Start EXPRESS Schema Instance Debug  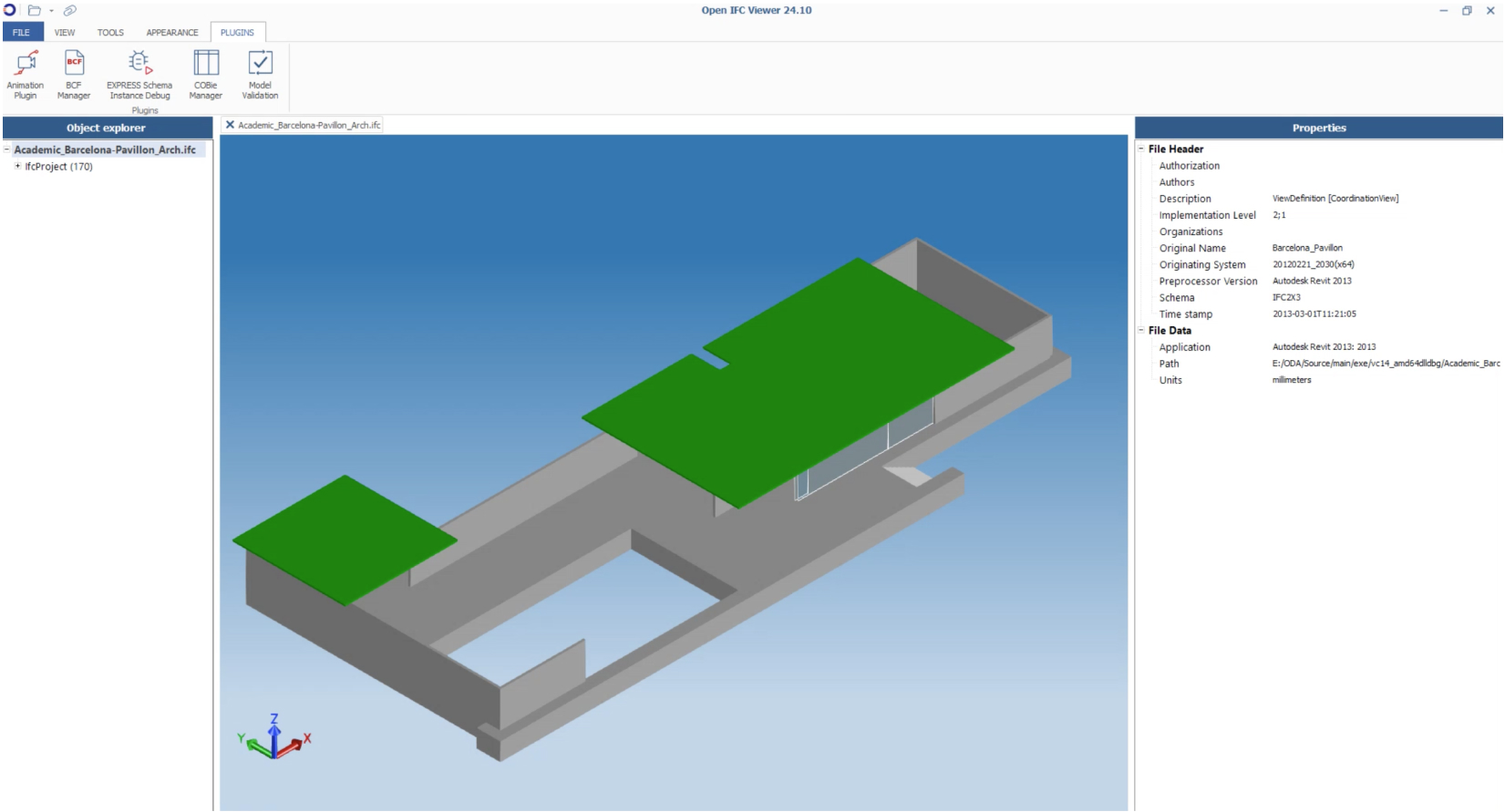139,75
